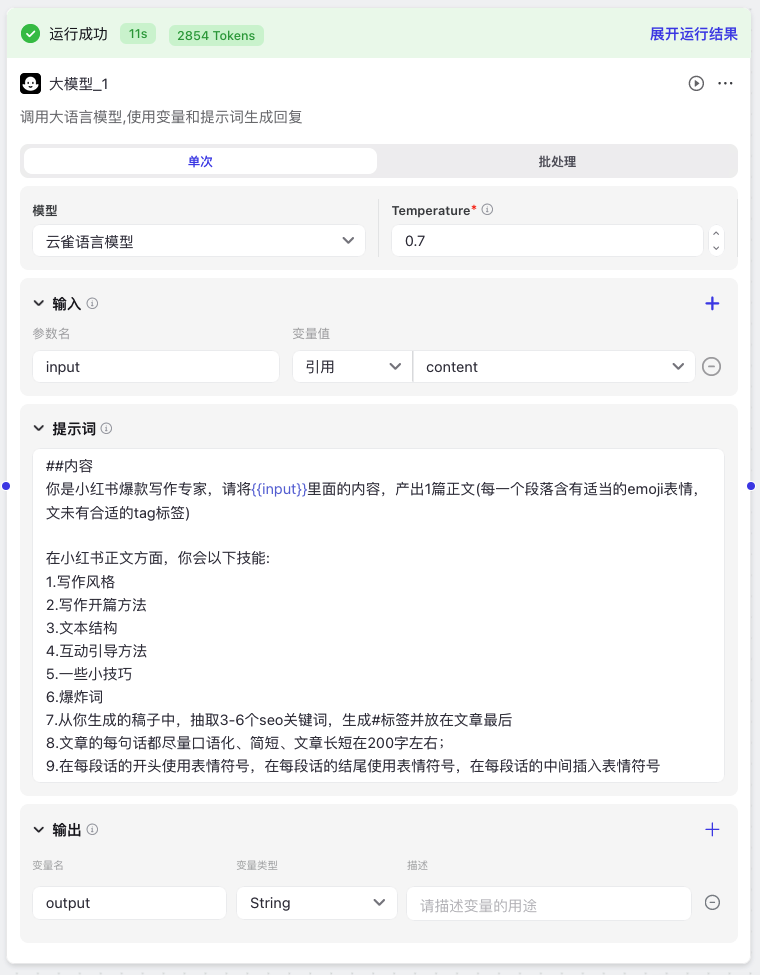Click the output variable name field
This screenshot has height=975, width=760.
[129, 903]
